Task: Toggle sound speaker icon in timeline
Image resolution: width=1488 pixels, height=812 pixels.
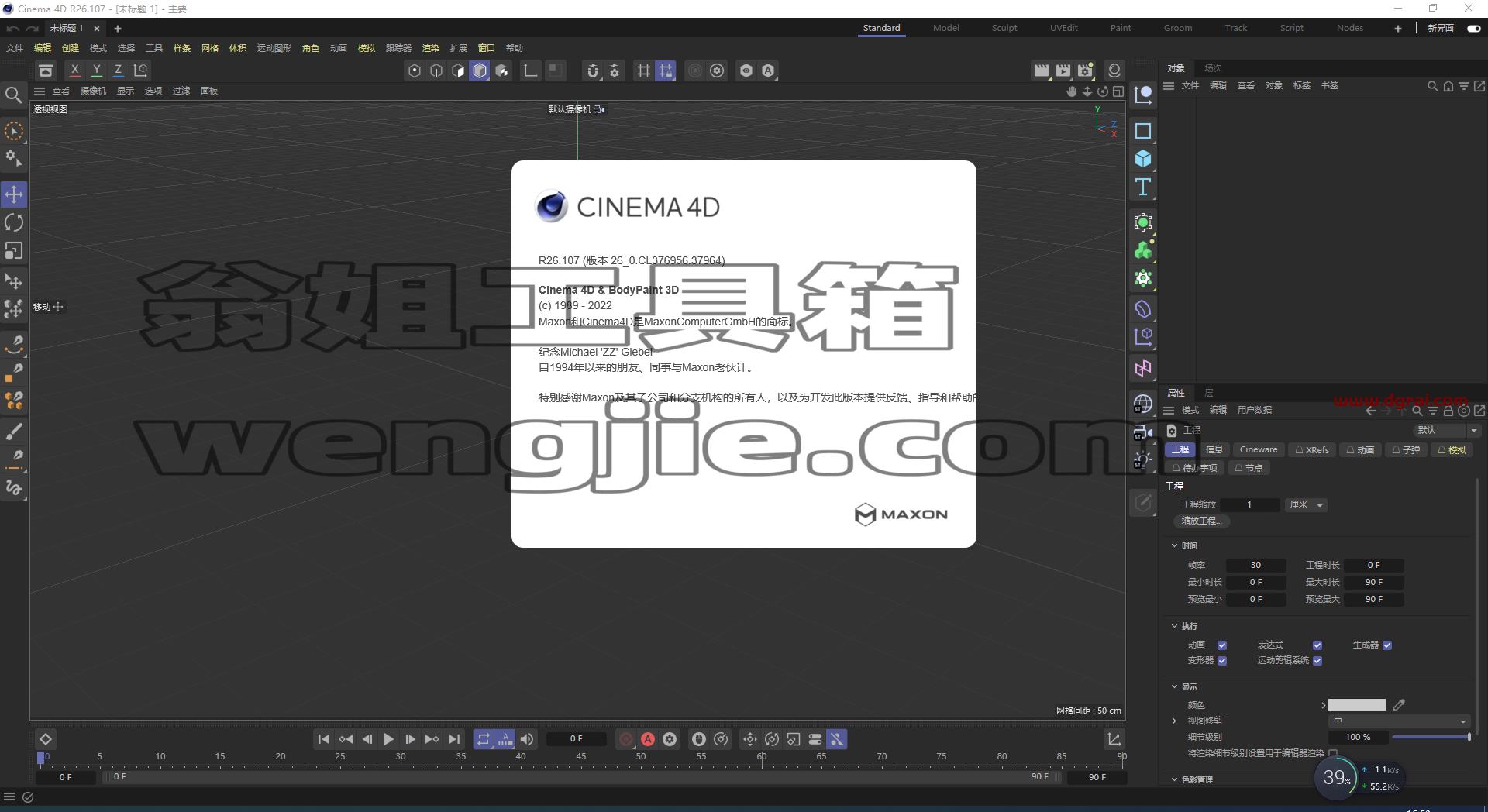Action: (x=527, y=739)
